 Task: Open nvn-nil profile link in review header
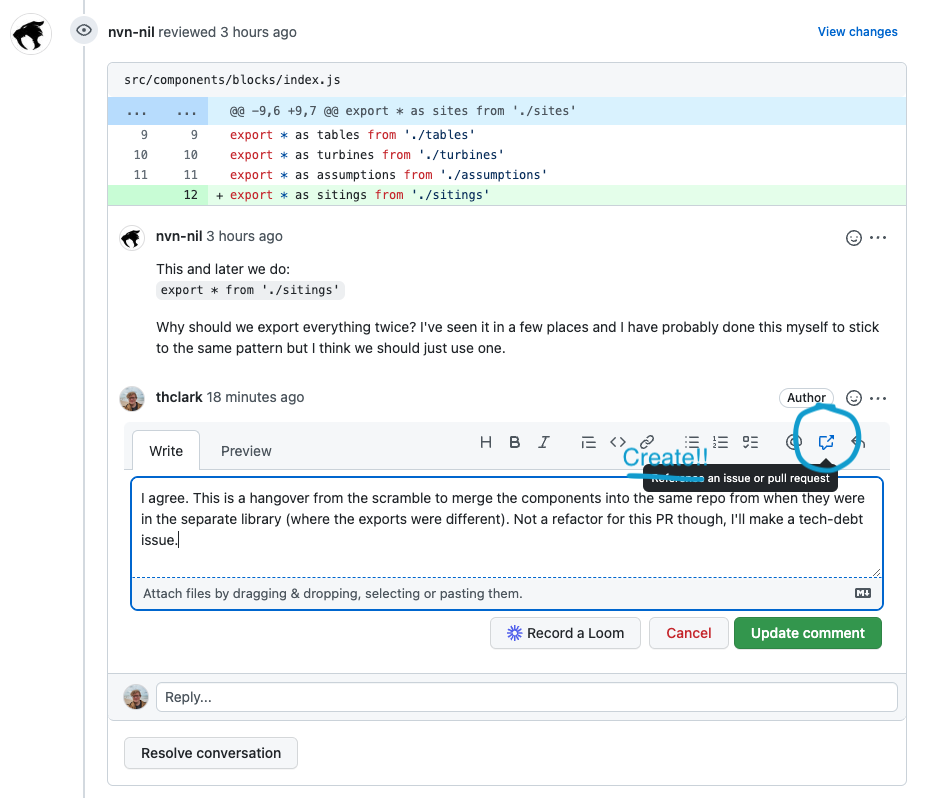(131, 32)
